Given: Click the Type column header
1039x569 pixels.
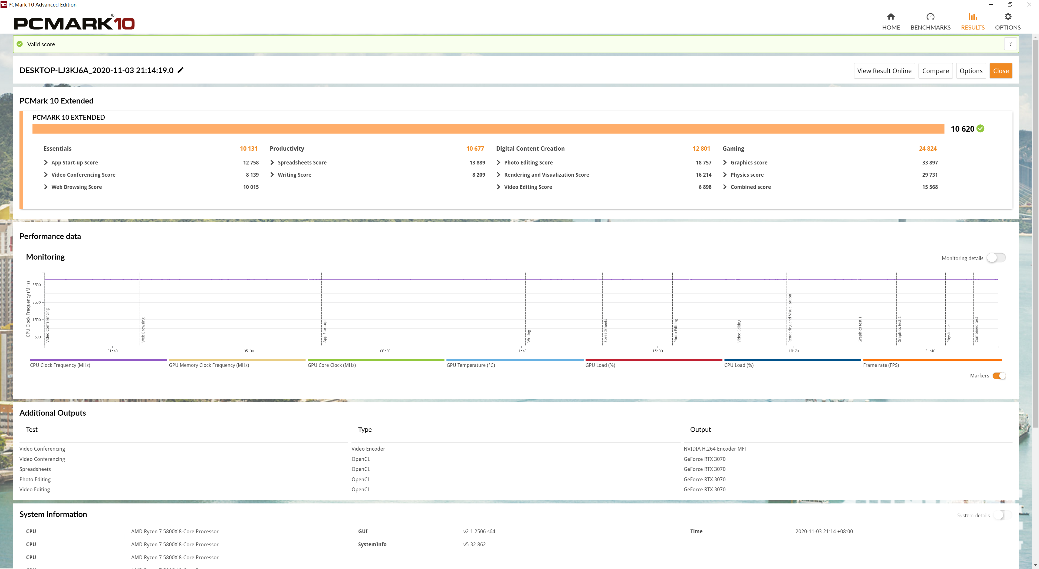Looking at the screenshot, I should pyautogui.click(x=364, y=429).
